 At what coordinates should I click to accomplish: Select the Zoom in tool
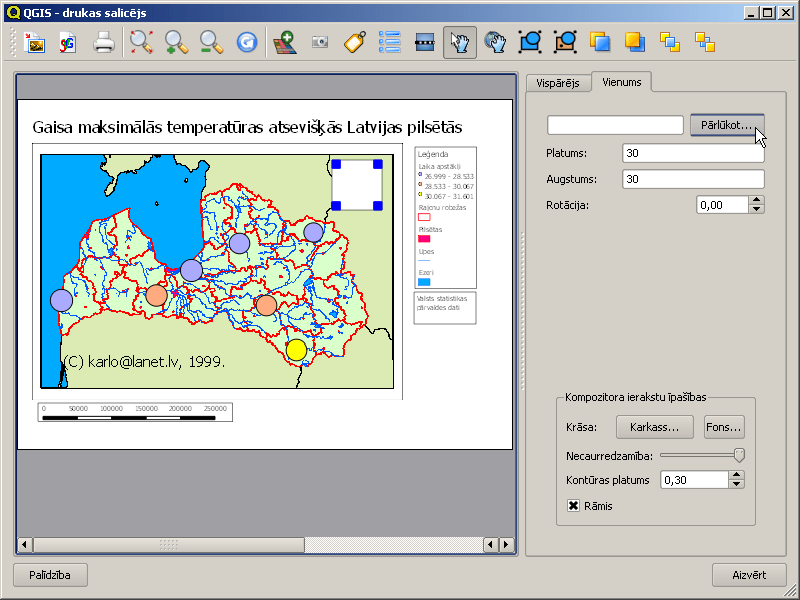(x=177, y=42)
